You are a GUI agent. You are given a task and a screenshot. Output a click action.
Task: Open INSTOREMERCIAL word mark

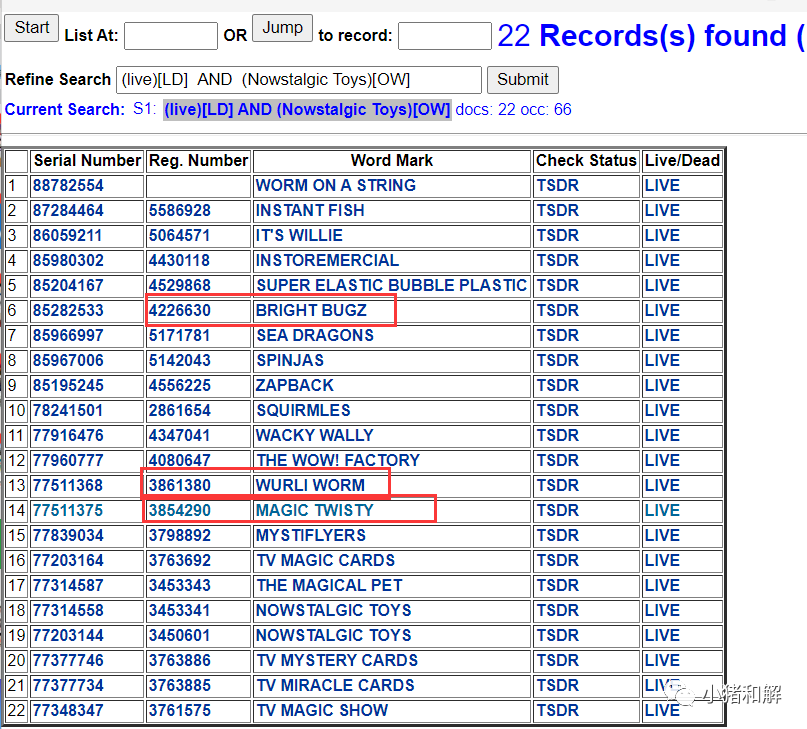327,261
